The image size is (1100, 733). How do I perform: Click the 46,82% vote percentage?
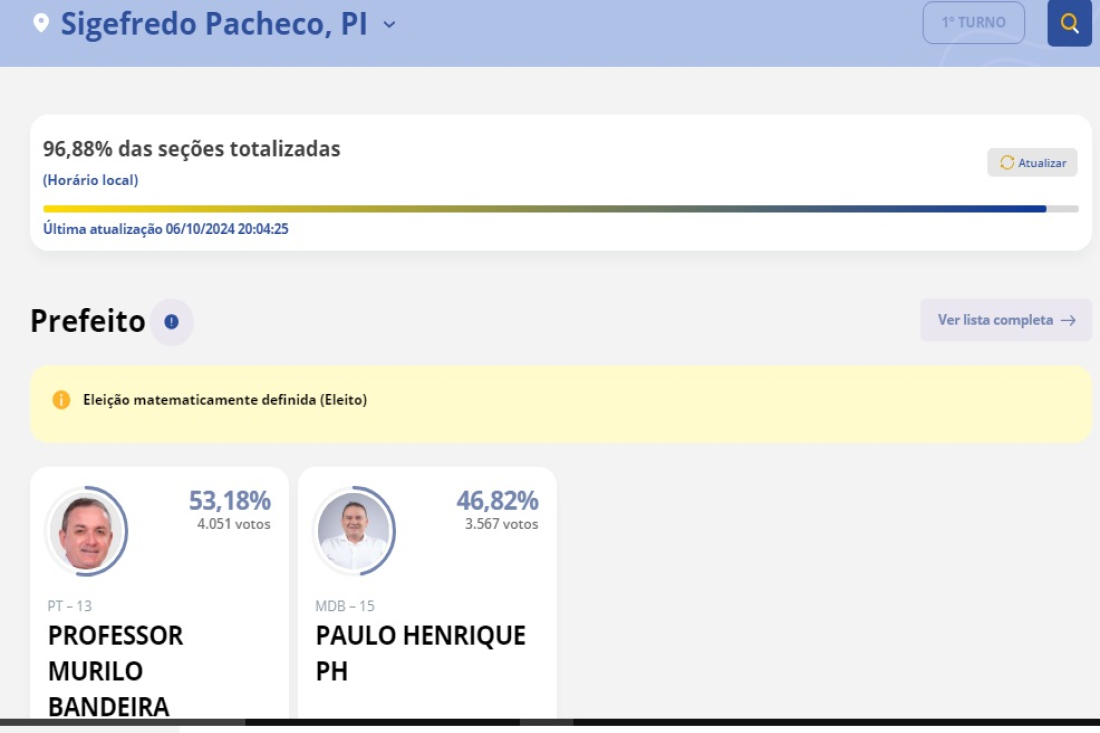coord(497,501)
